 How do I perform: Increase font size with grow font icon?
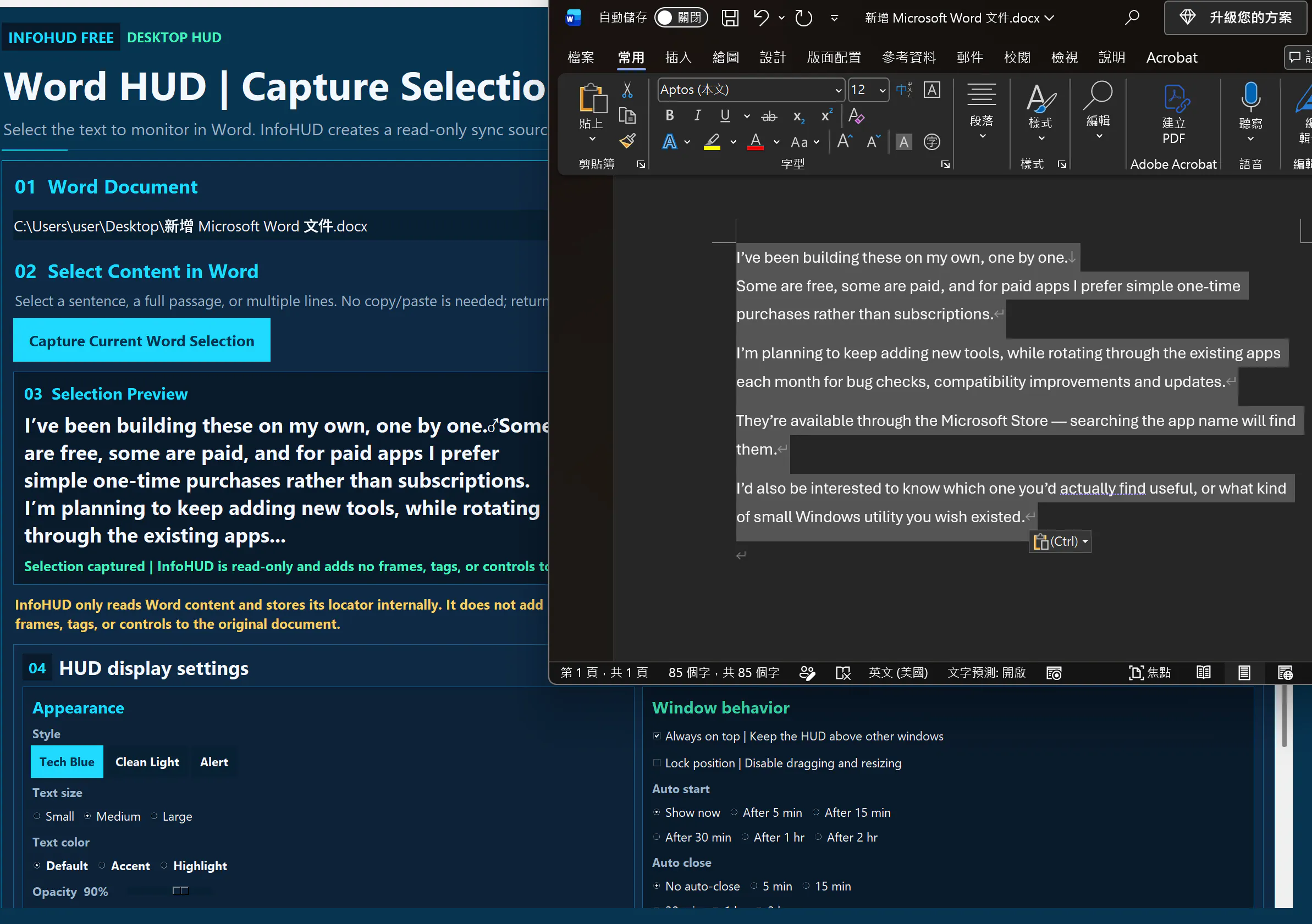point(845,141)
